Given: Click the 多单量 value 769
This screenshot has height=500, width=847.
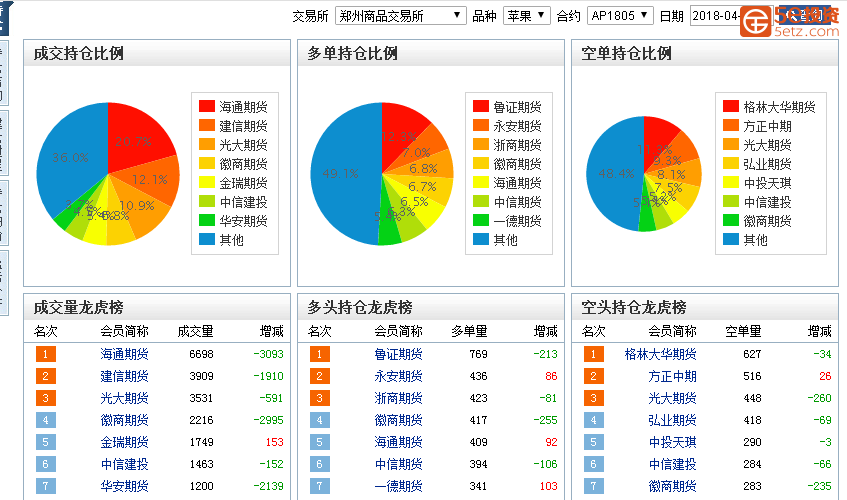Looking at the screenshot, I should 479,354.
